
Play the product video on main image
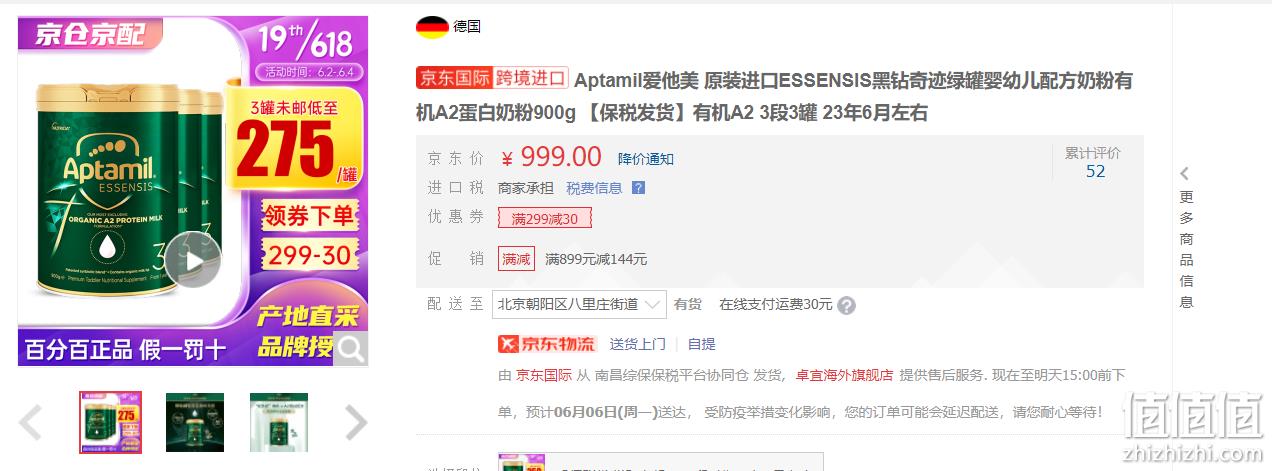(x=192, y=260)
